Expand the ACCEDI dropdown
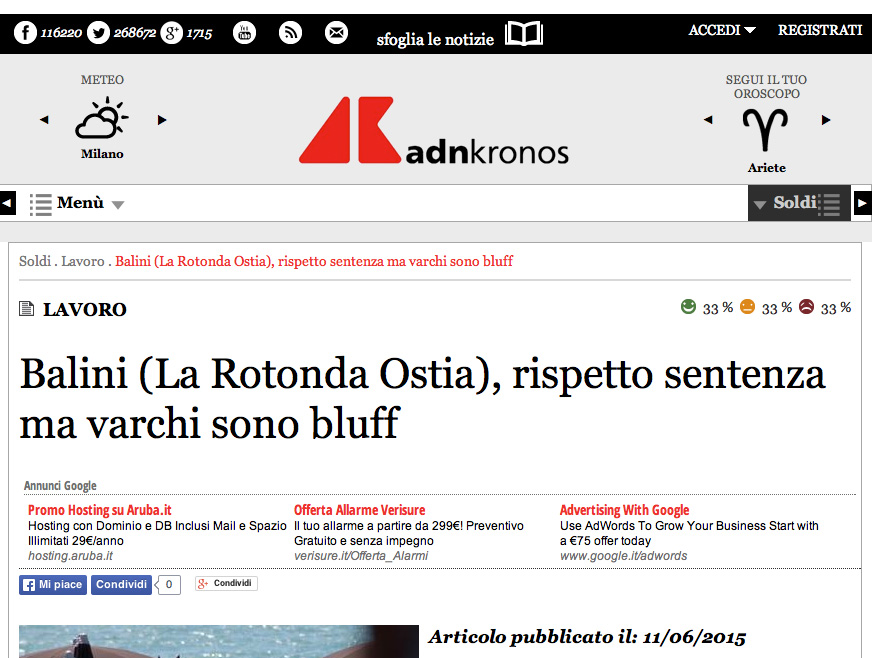The width and height of the screenshot is (872, 658). pyautogui.click(x=722, y=30)
